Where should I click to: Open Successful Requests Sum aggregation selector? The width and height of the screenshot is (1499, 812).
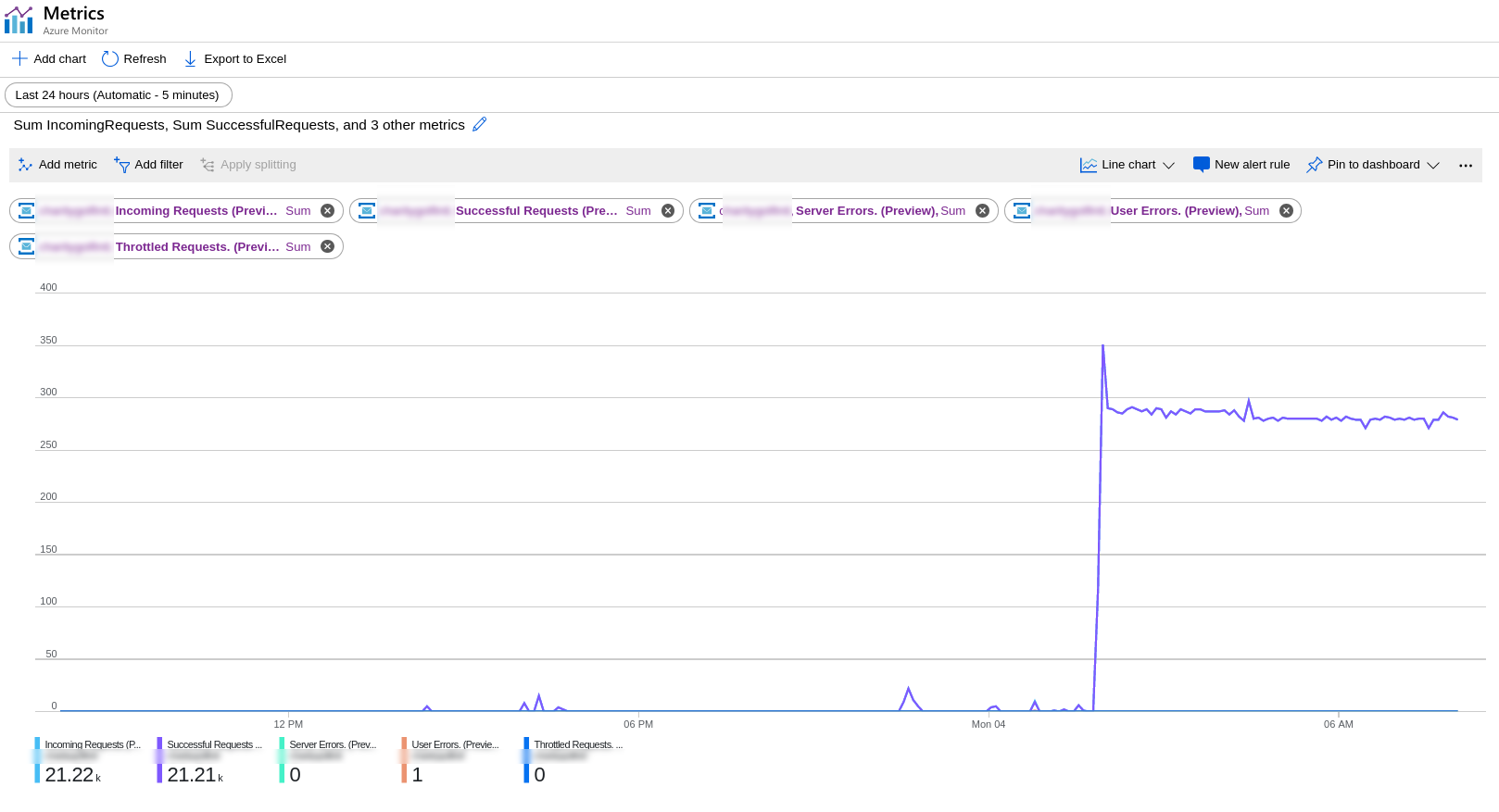[638, 210]
